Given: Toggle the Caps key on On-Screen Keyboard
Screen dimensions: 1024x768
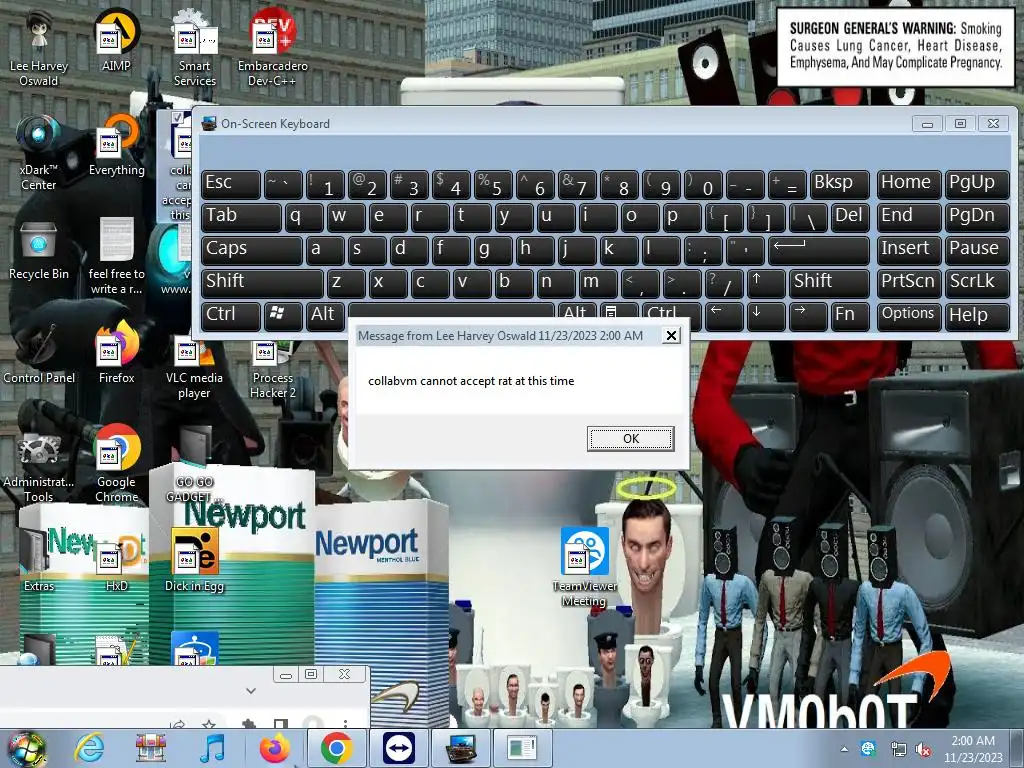Looking at the screenshot, I should (251, 249).
